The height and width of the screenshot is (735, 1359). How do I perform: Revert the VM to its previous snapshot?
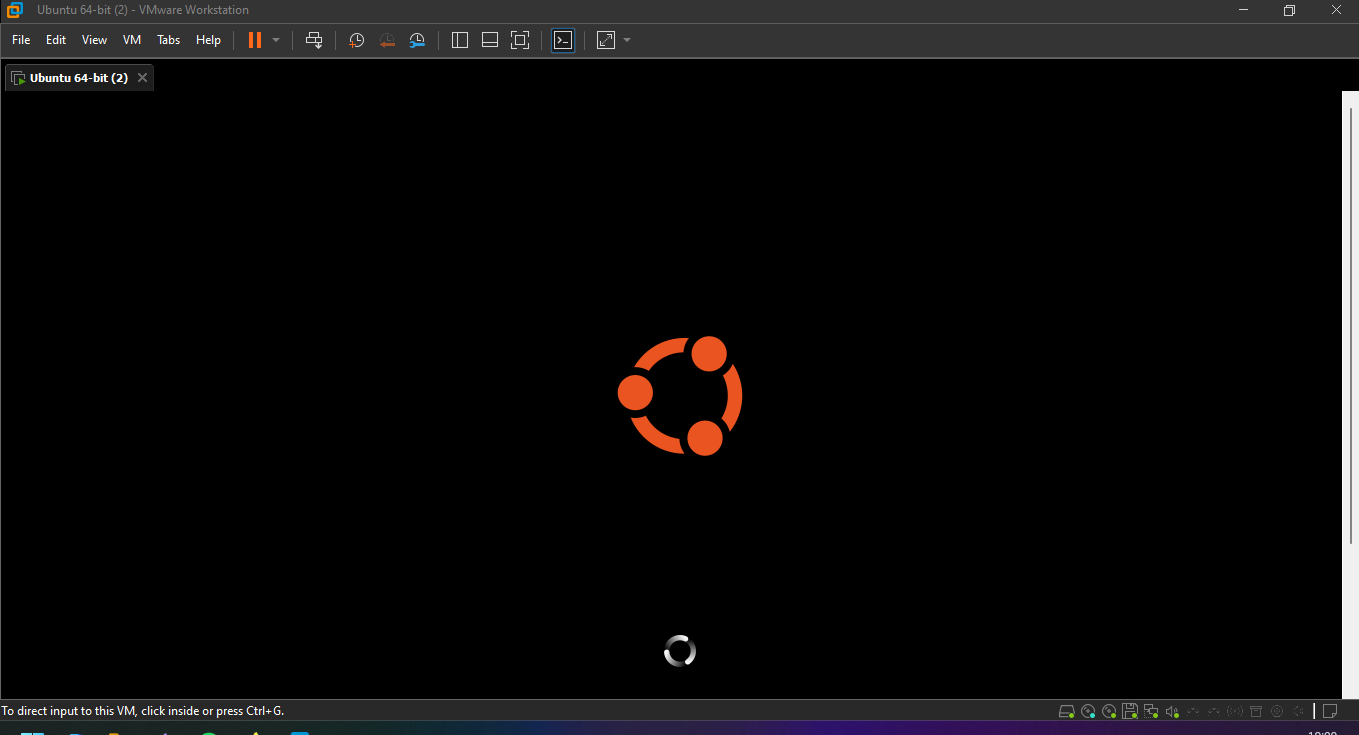[x=387, y=40]
